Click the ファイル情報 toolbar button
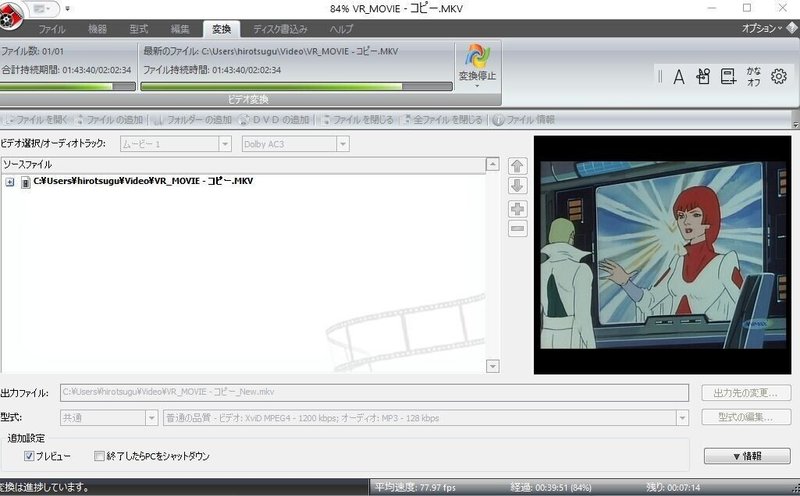This screenshot has height=496, width=800. (x=524, y=120)
